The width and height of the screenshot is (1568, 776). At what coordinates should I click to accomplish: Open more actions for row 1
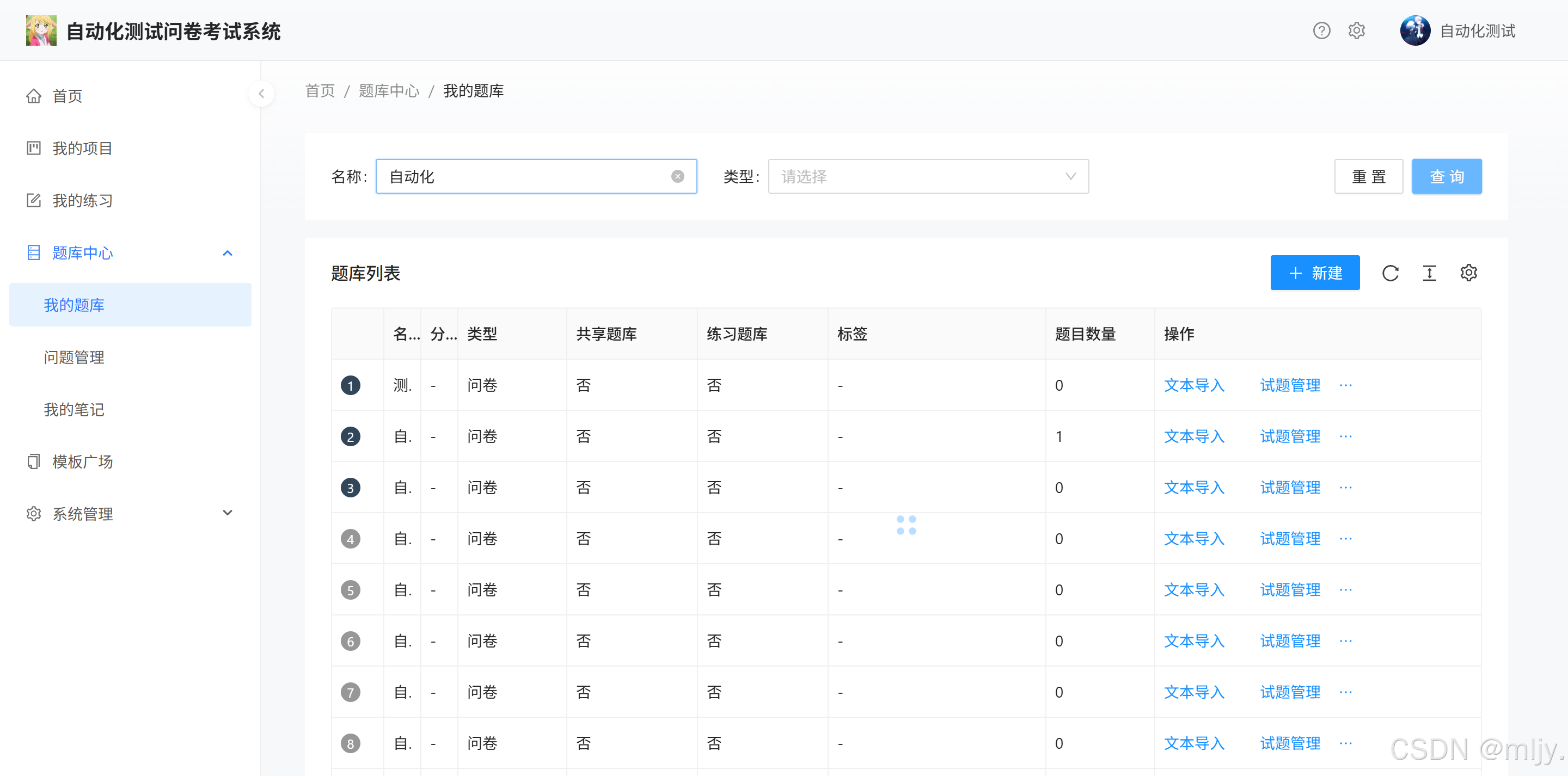pyautogui.click(x=1345, y=385)
